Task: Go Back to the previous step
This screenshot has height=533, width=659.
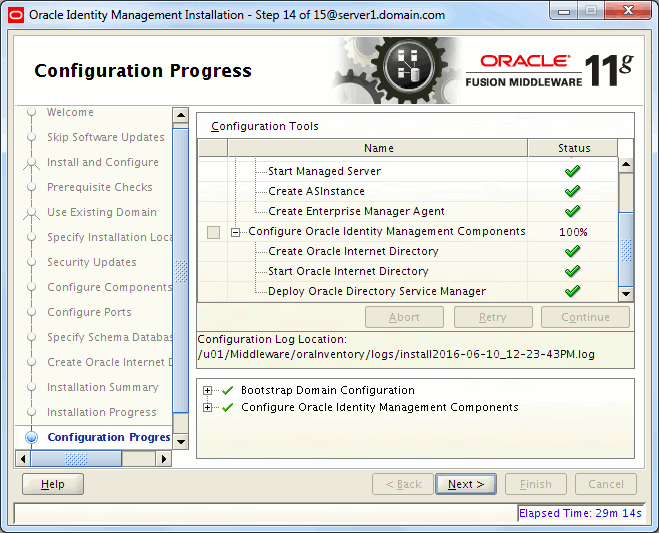Action: [x=403, y=484]
